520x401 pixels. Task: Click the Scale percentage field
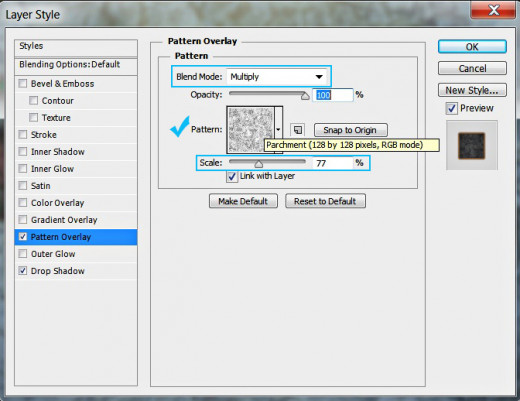tap(333, 163)
